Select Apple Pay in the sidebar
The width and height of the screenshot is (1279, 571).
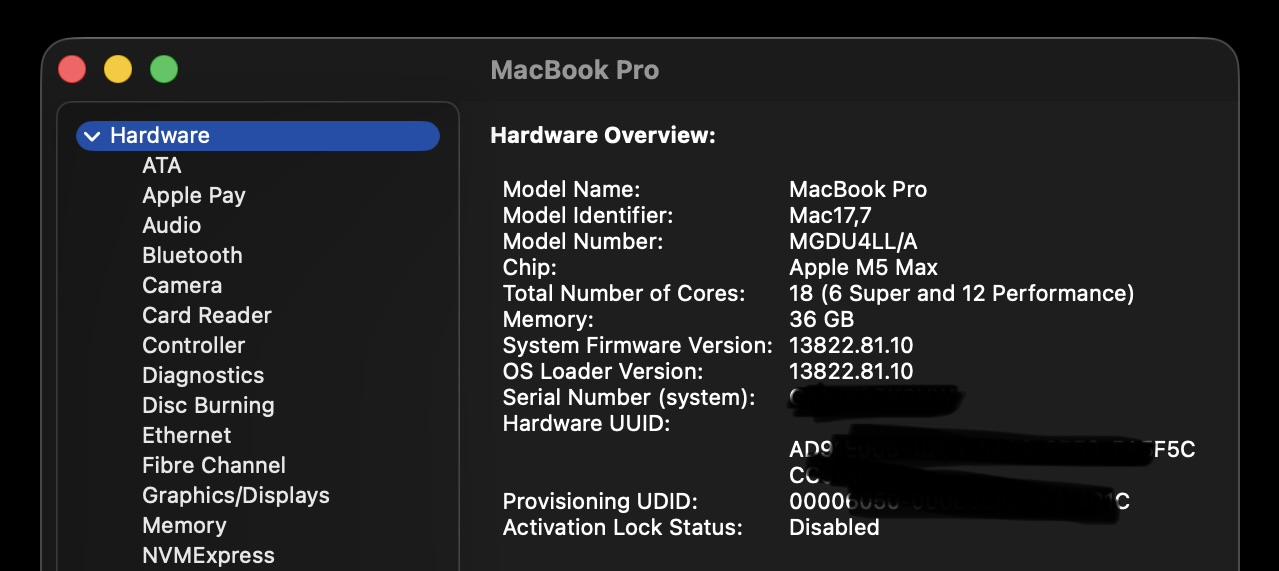coord(194,195)
